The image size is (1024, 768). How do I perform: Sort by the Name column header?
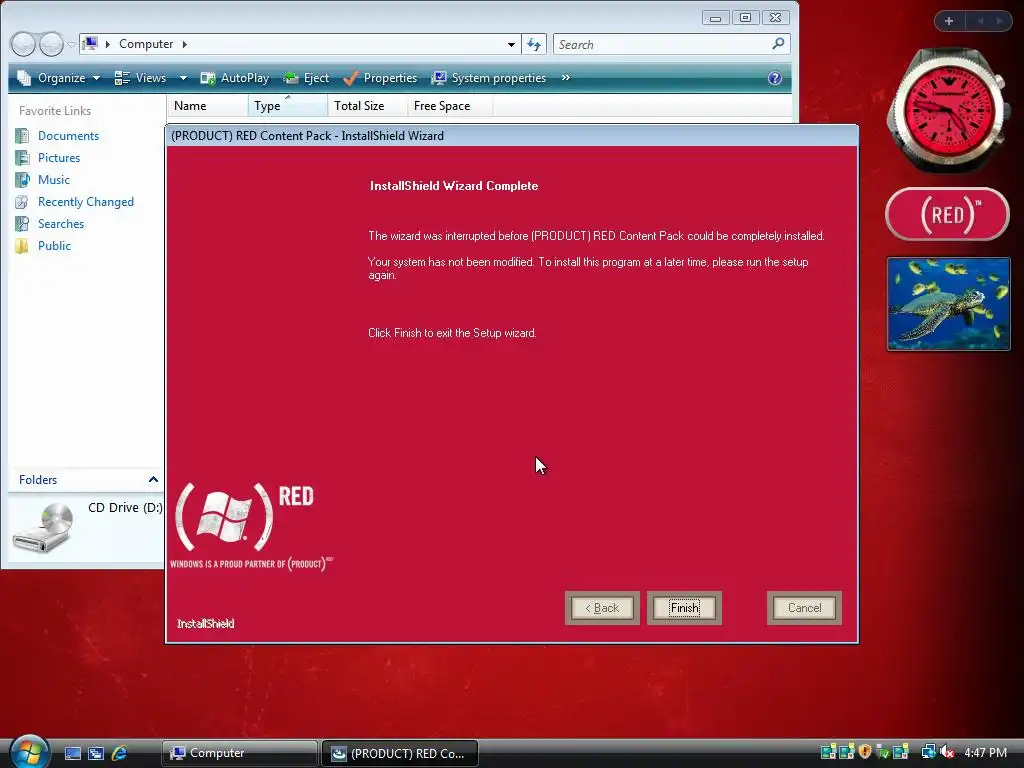point(208,106)
